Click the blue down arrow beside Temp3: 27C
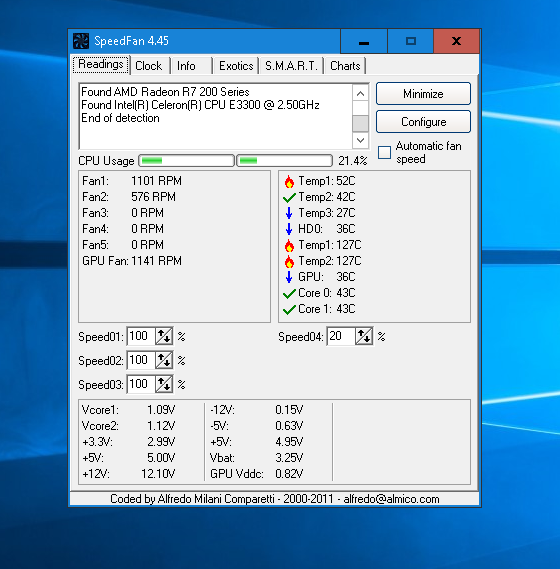The width and height of the screenshot is (560, 569). click(x=289, y=213)
